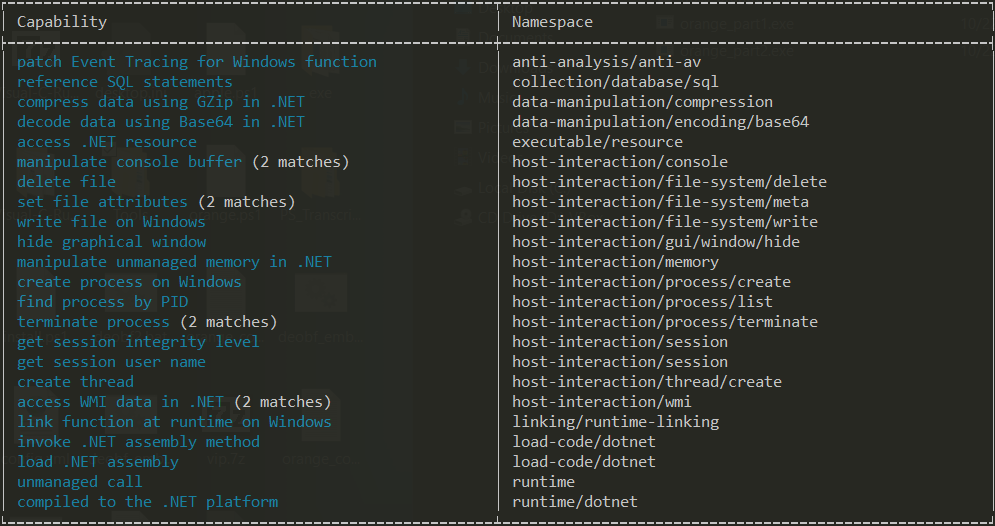Image resolution: width=995 pixels, height=526 pixels.
Task: Click the "patch Event Tracing for Windows function" capability
Action: coord(197,62)
